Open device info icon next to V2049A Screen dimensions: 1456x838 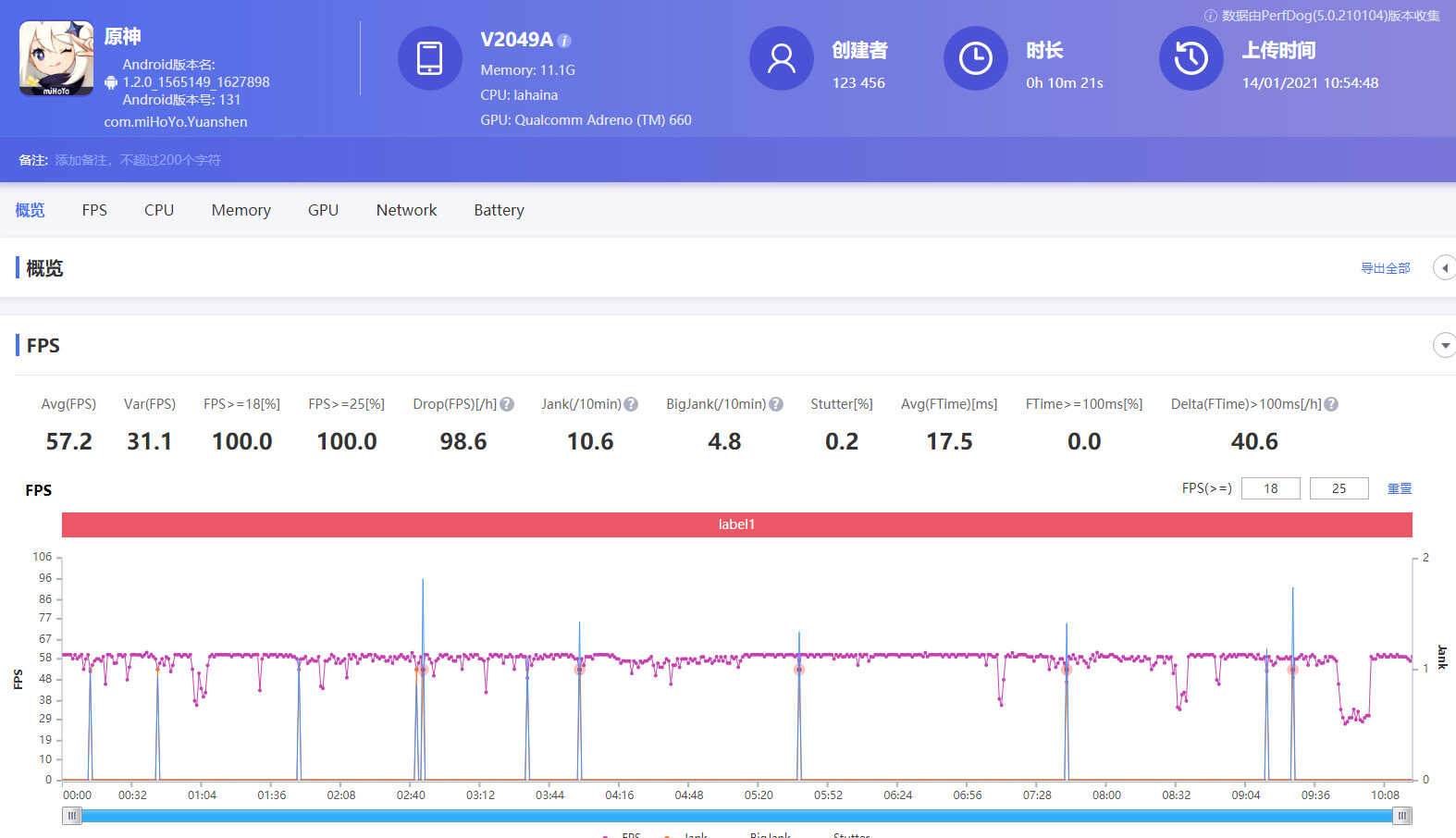click(x=564, y=41)
